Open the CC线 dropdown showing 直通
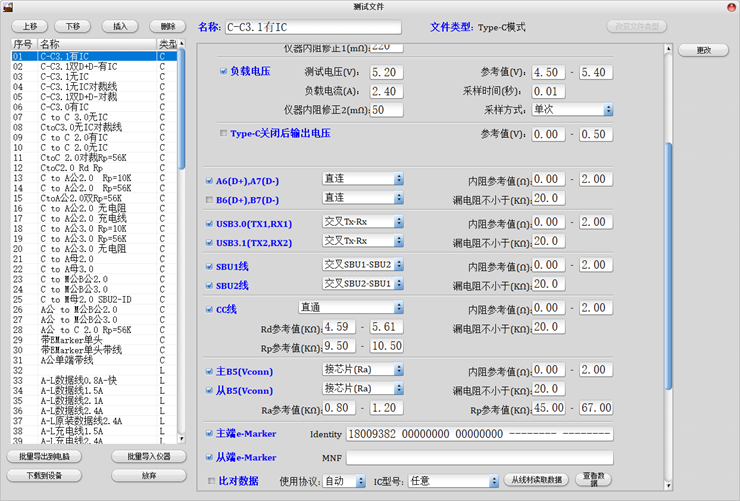This screenshot has height=501, width=740. tap(350, 308)
